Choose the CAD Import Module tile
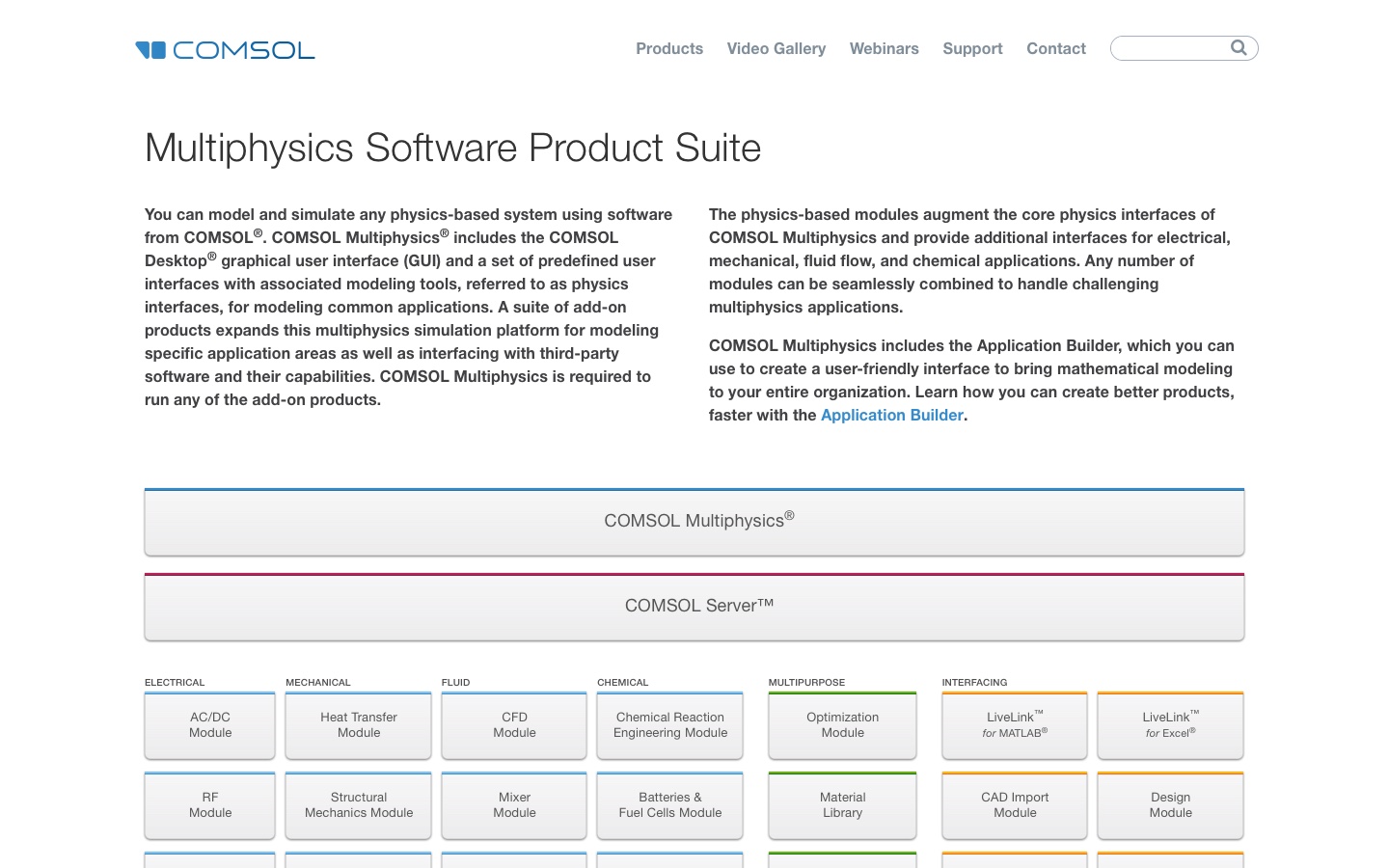The height and width of the screenshot is (868, 1389). point(1015,805)
